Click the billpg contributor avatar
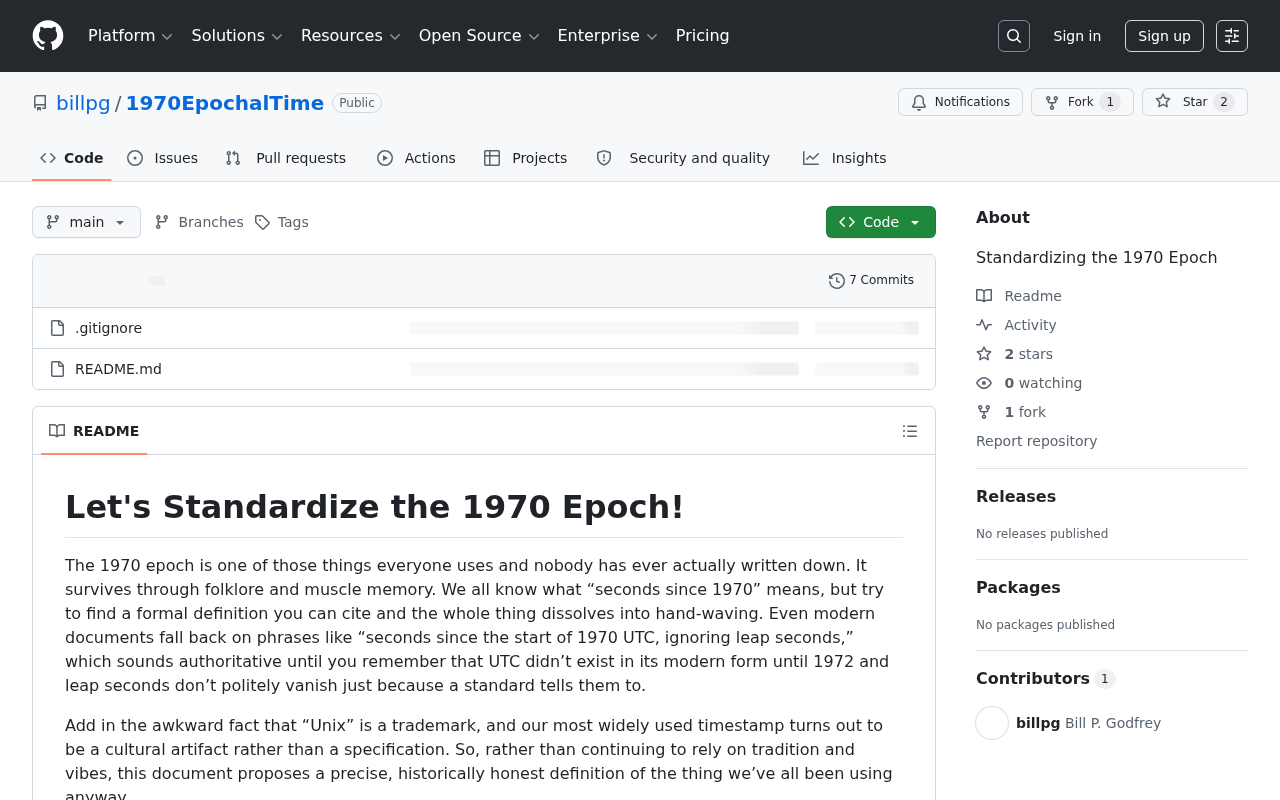This screenshot has width=1280, height=800. tap(992, 723)
